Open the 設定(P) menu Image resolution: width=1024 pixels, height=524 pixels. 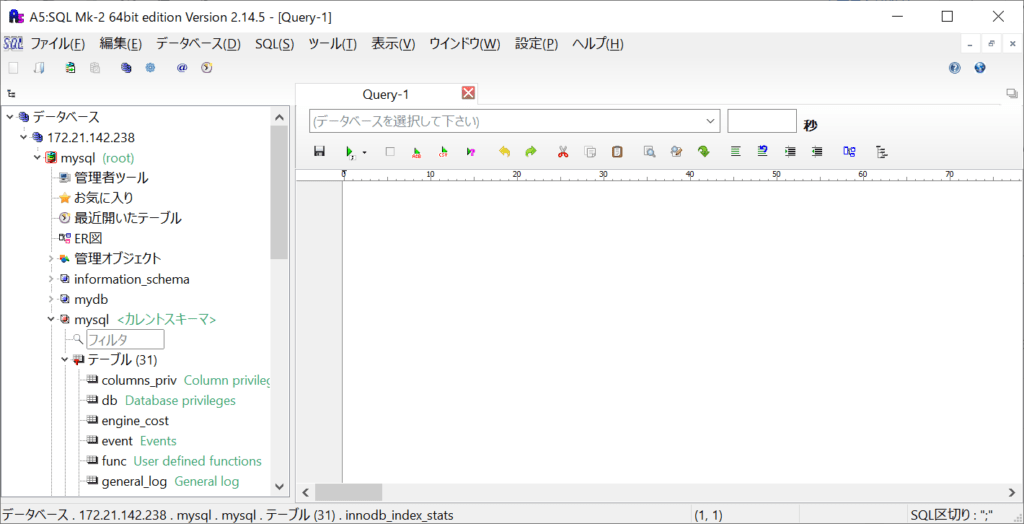(536, 44)
